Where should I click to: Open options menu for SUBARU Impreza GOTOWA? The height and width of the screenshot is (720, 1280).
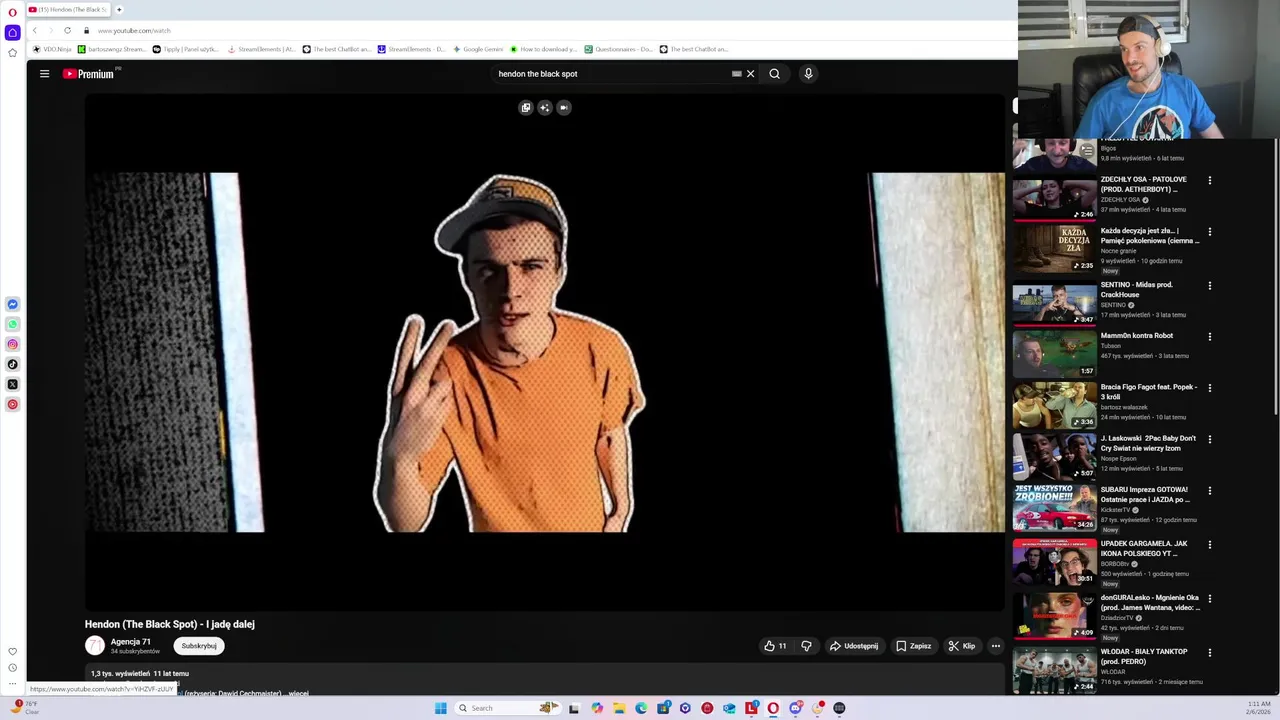point(1209,491)
